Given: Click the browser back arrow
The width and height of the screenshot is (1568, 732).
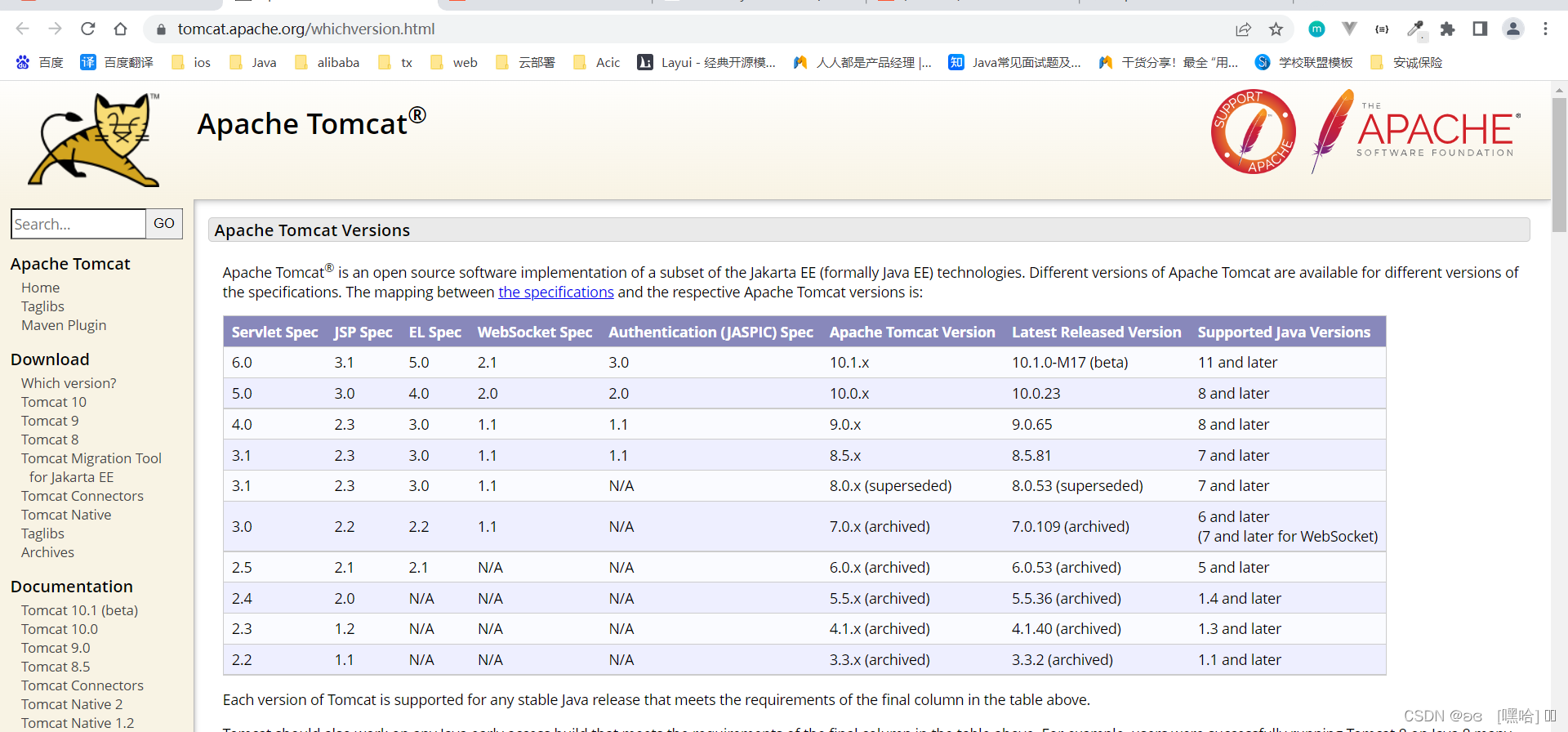Looking at the screenshot, I should pos(22,29).
